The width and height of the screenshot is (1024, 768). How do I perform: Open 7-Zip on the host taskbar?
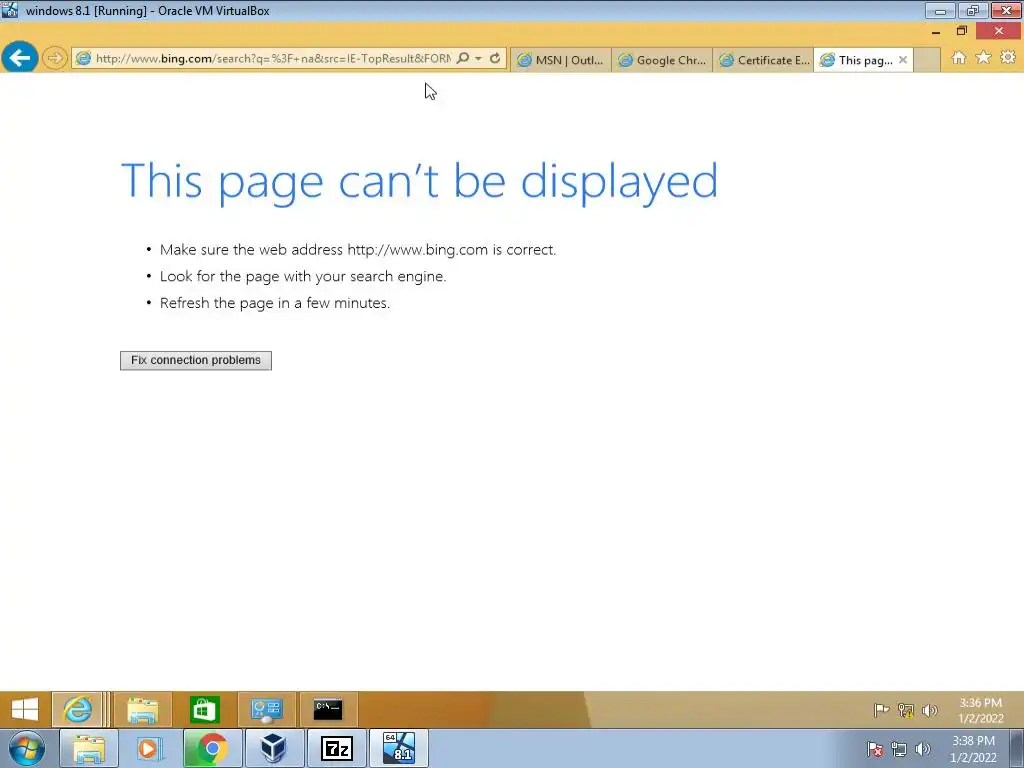336,748
